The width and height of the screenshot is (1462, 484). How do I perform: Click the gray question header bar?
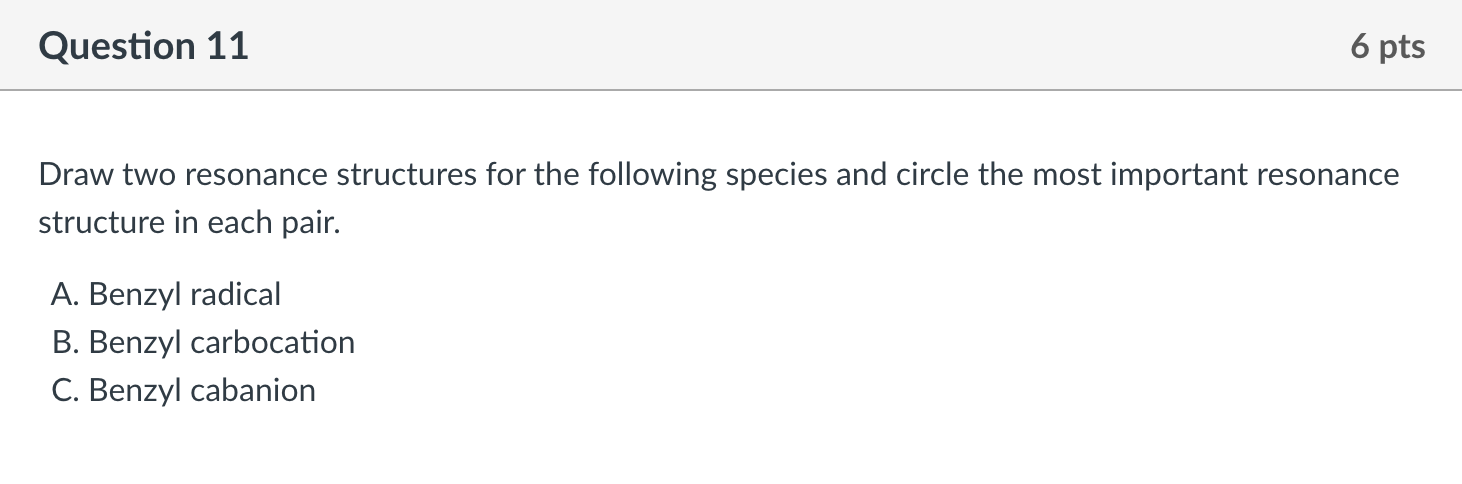(731, 45)
